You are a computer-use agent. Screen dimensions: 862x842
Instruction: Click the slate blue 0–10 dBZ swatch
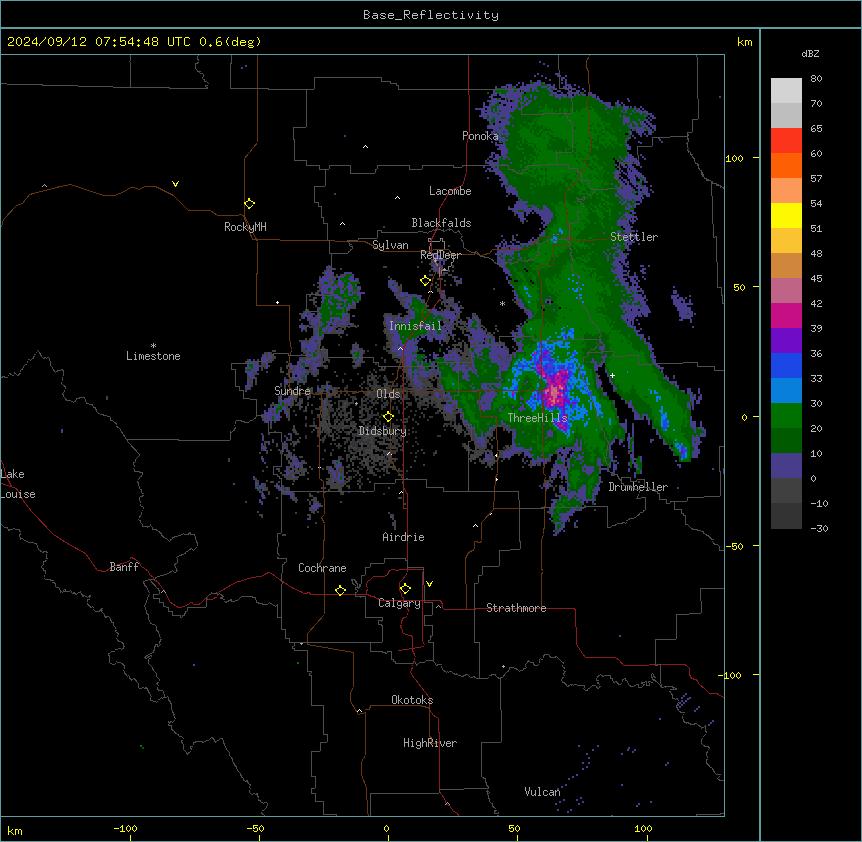786,466
